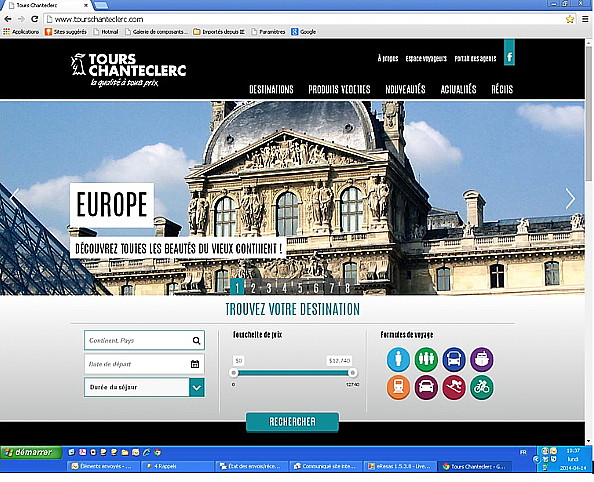Open the calendar icon for departure date
This screenshot has height=482, width=594.
coord(195,364)
